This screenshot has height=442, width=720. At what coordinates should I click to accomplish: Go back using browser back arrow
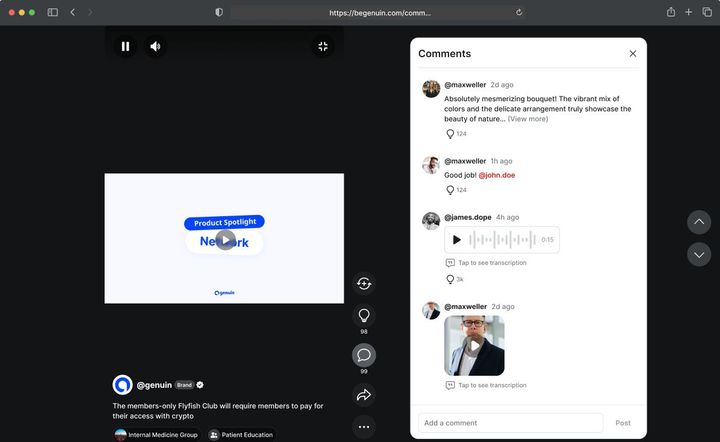[x=73, y=12]
